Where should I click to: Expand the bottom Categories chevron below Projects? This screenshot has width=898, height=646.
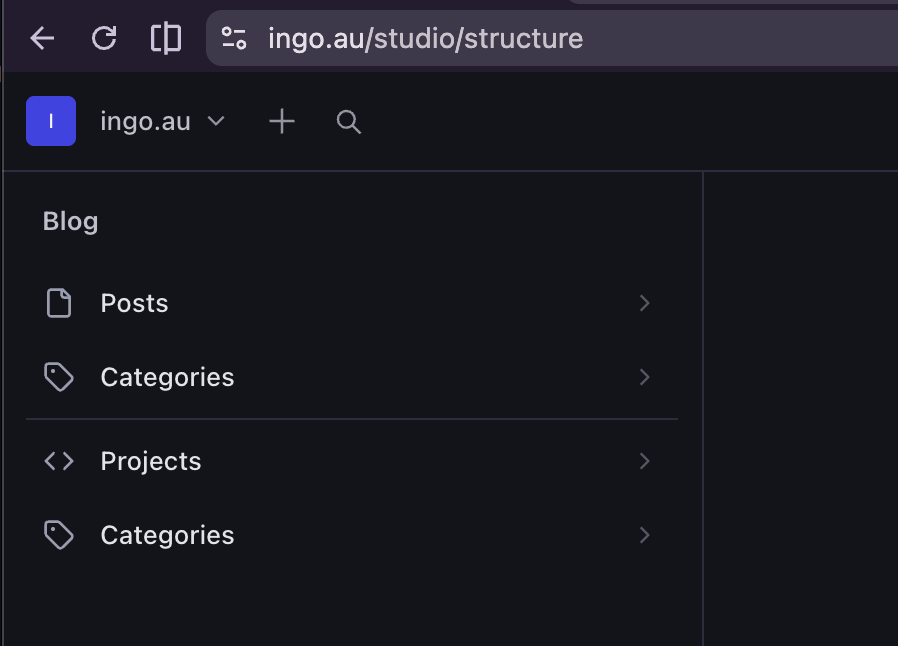click(645, 535)
